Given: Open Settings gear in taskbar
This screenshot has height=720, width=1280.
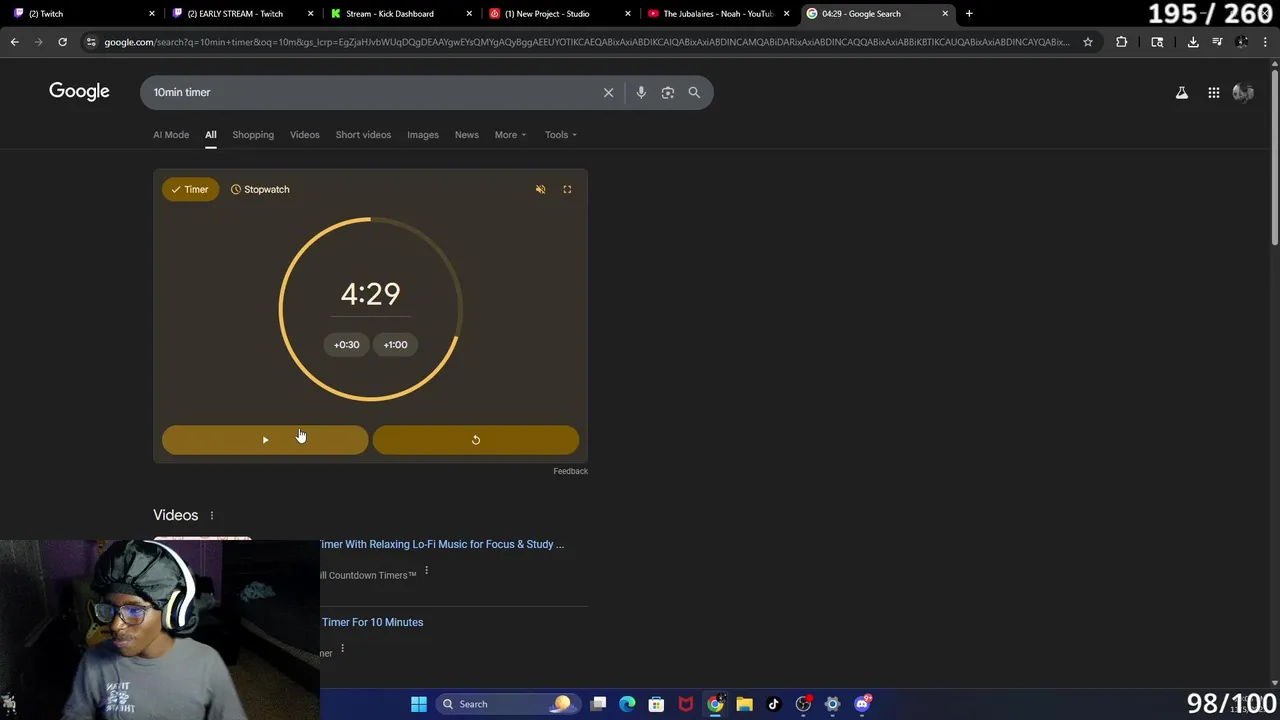Looking at the screenshot, I should [x=832, y=704].
